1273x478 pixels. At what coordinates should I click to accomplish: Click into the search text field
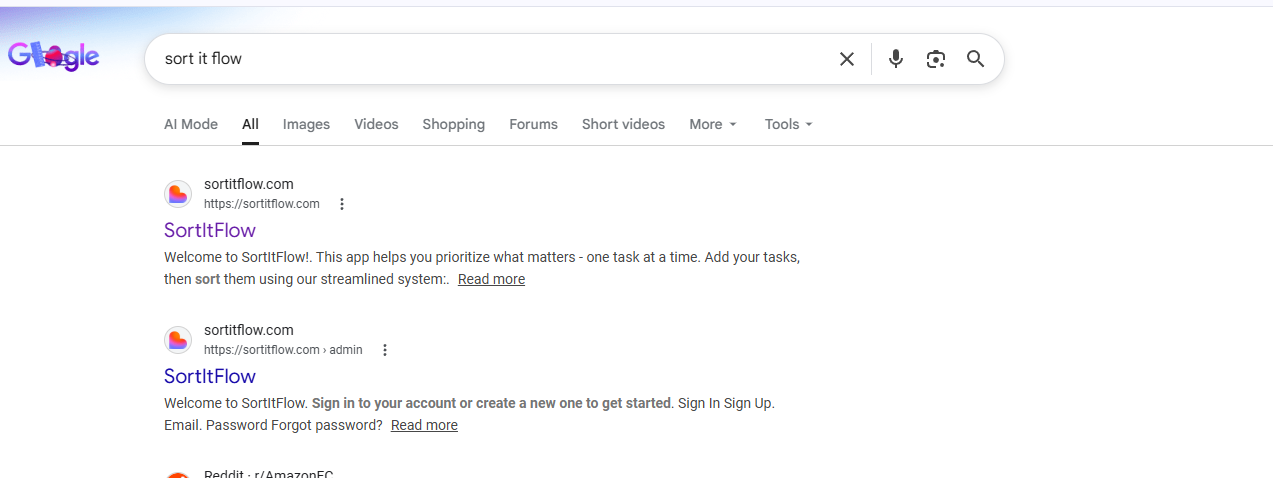tap(490, 59)
